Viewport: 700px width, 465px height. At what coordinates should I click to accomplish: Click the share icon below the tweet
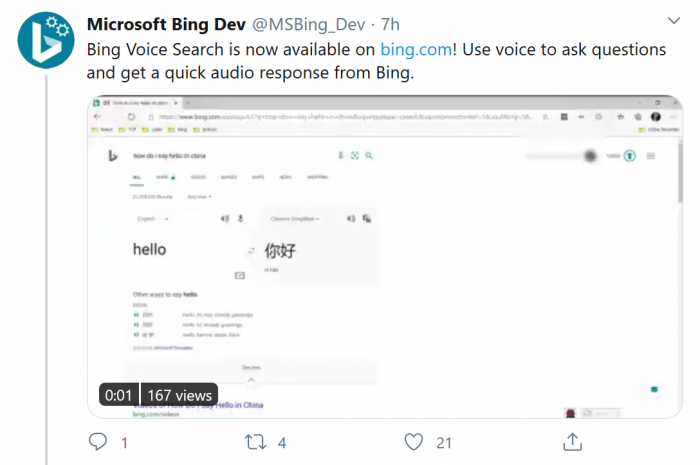[x=573, y=441]
